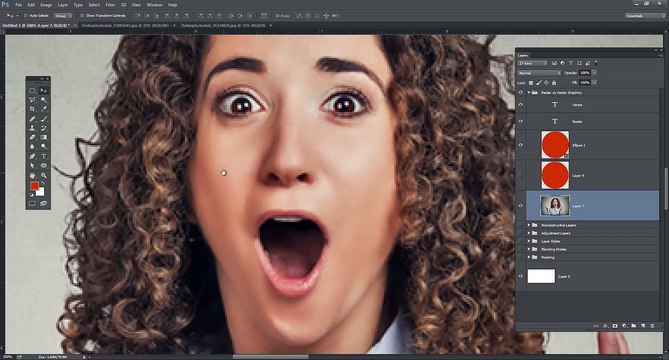
Task: Hide the Raster text layer
Action: point(521,121)
